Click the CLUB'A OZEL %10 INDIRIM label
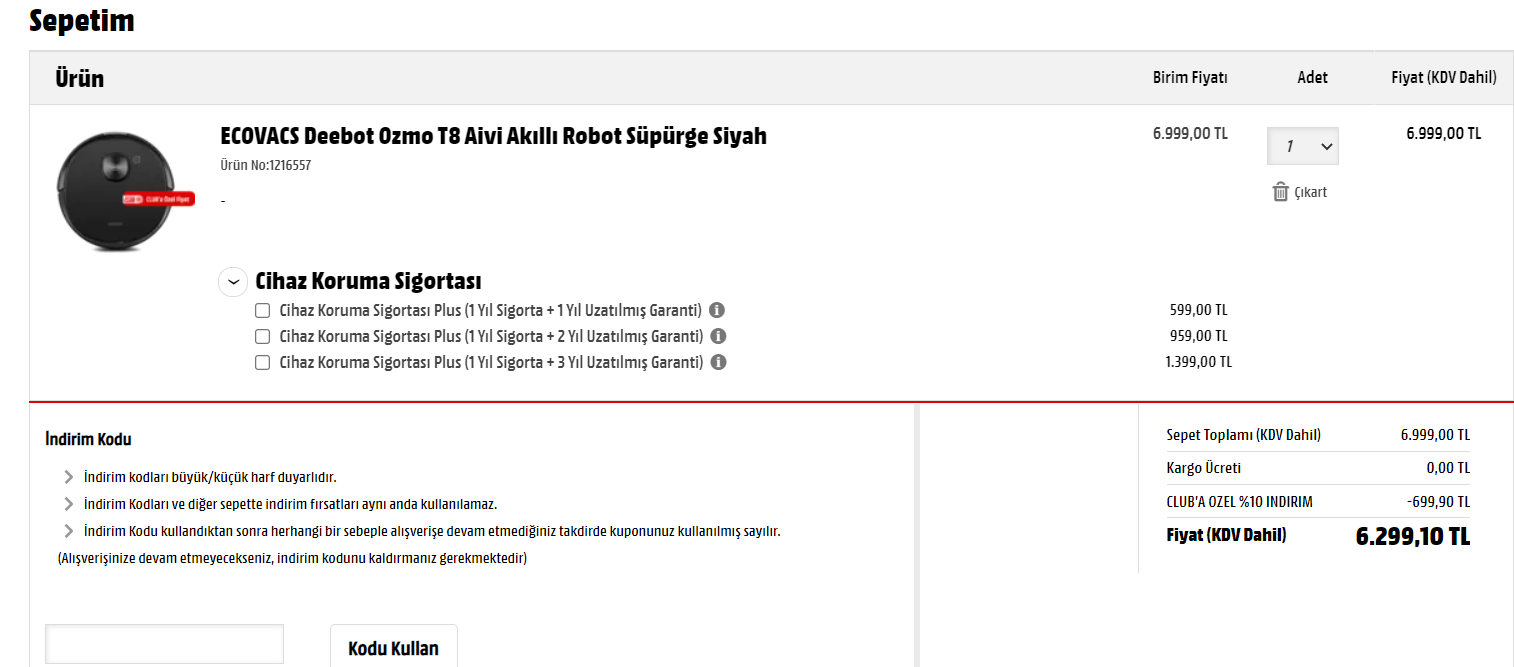The height and width of the screenshot is (667, 1514). click(x=1239, y=502)
